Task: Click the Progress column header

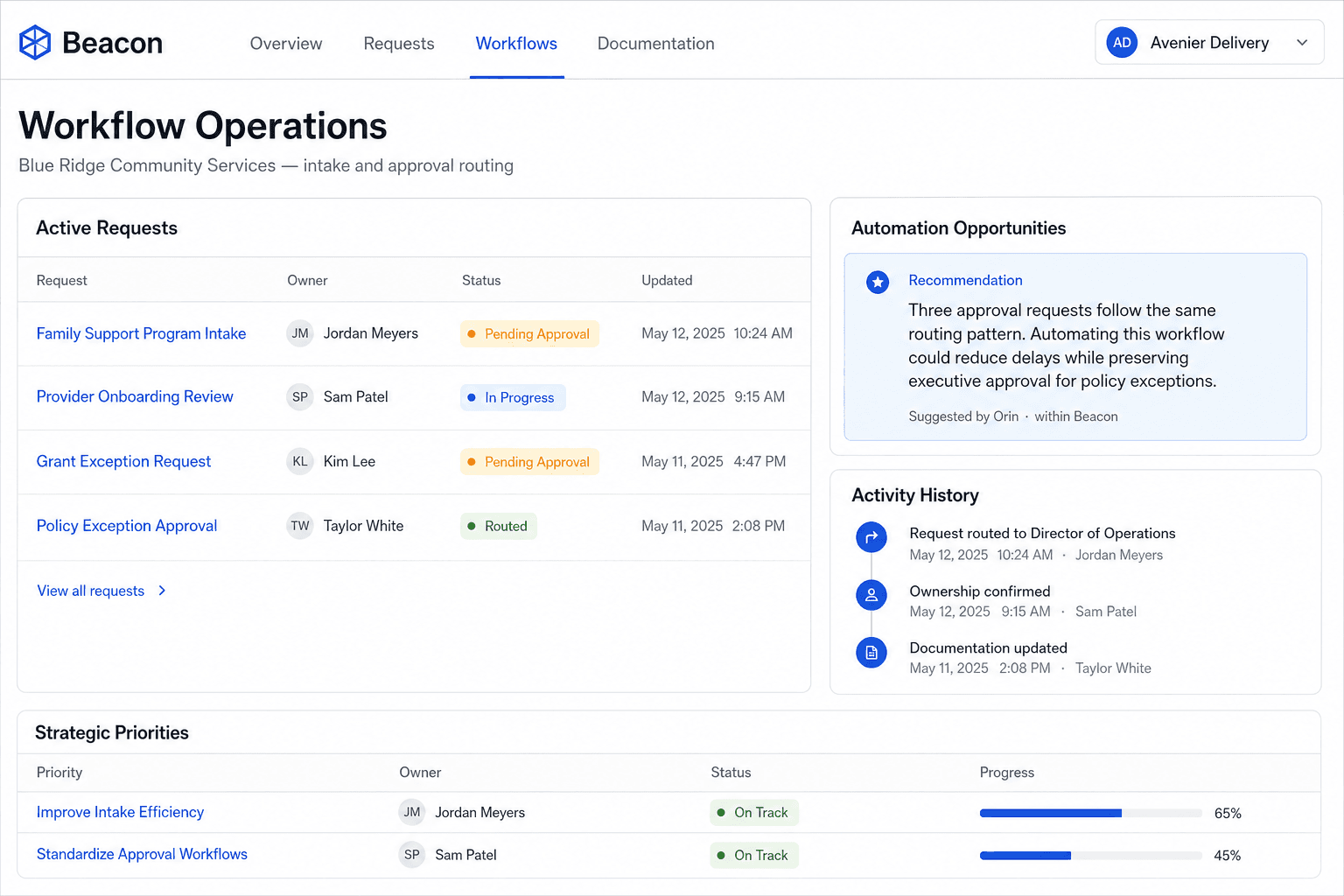Action: click(1007, 772)
